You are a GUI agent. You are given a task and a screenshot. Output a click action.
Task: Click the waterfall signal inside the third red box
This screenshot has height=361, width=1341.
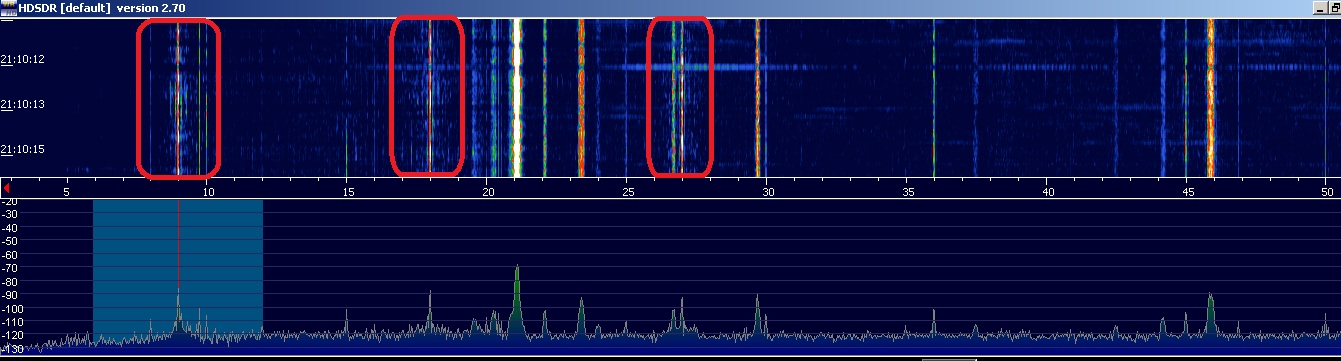click(x=676, y=95)
